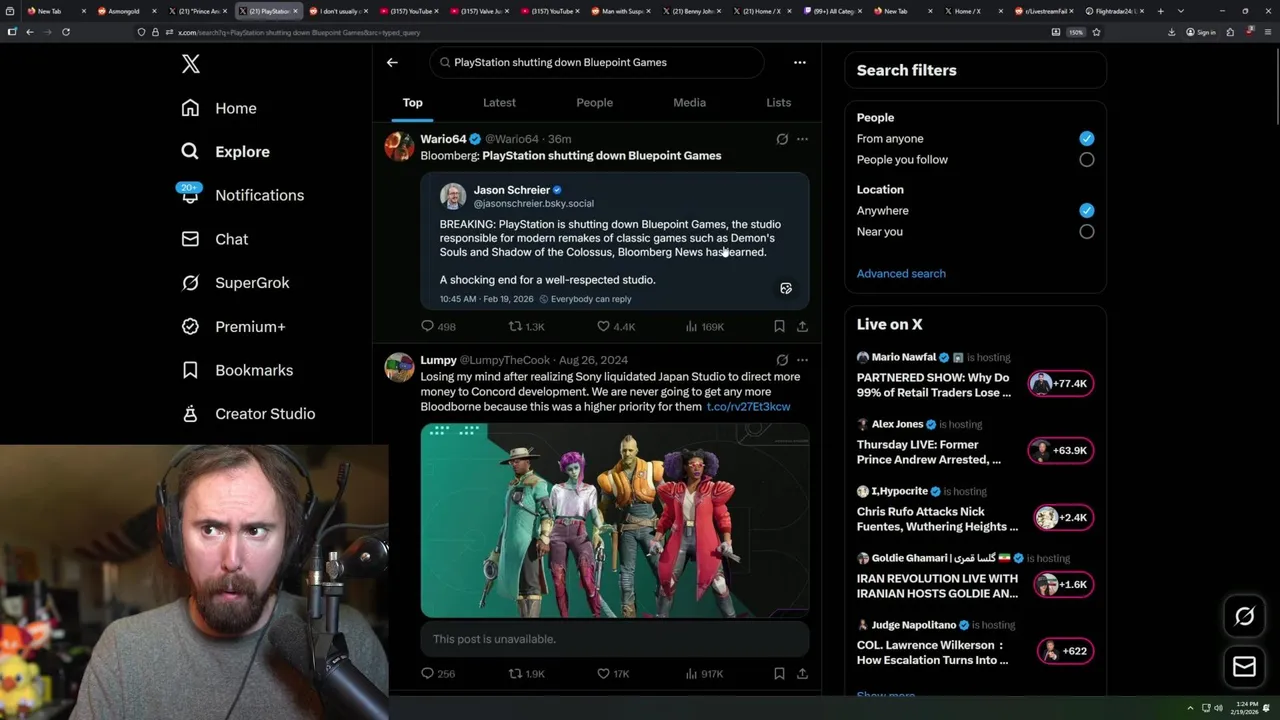Image resolution: width=1280 pixels, height=720 pixels.
Task: Reply to the Wario64 post
Action: tap(438, 326)
